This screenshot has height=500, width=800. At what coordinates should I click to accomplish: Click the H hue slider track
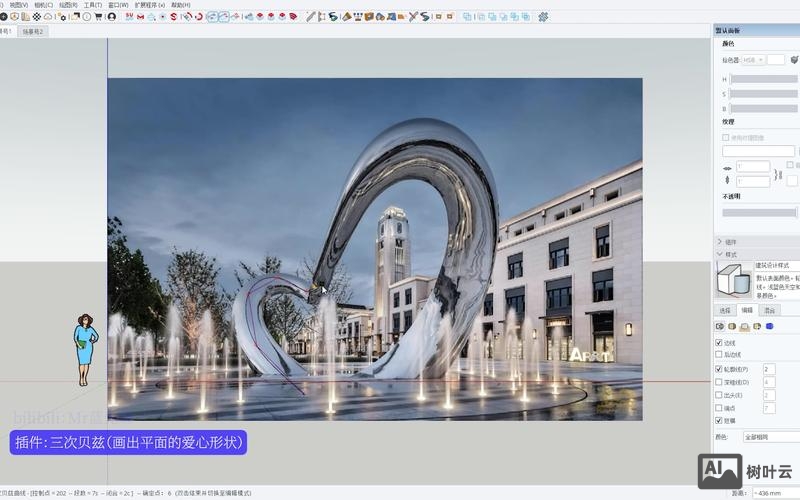[x=764, y=79]
